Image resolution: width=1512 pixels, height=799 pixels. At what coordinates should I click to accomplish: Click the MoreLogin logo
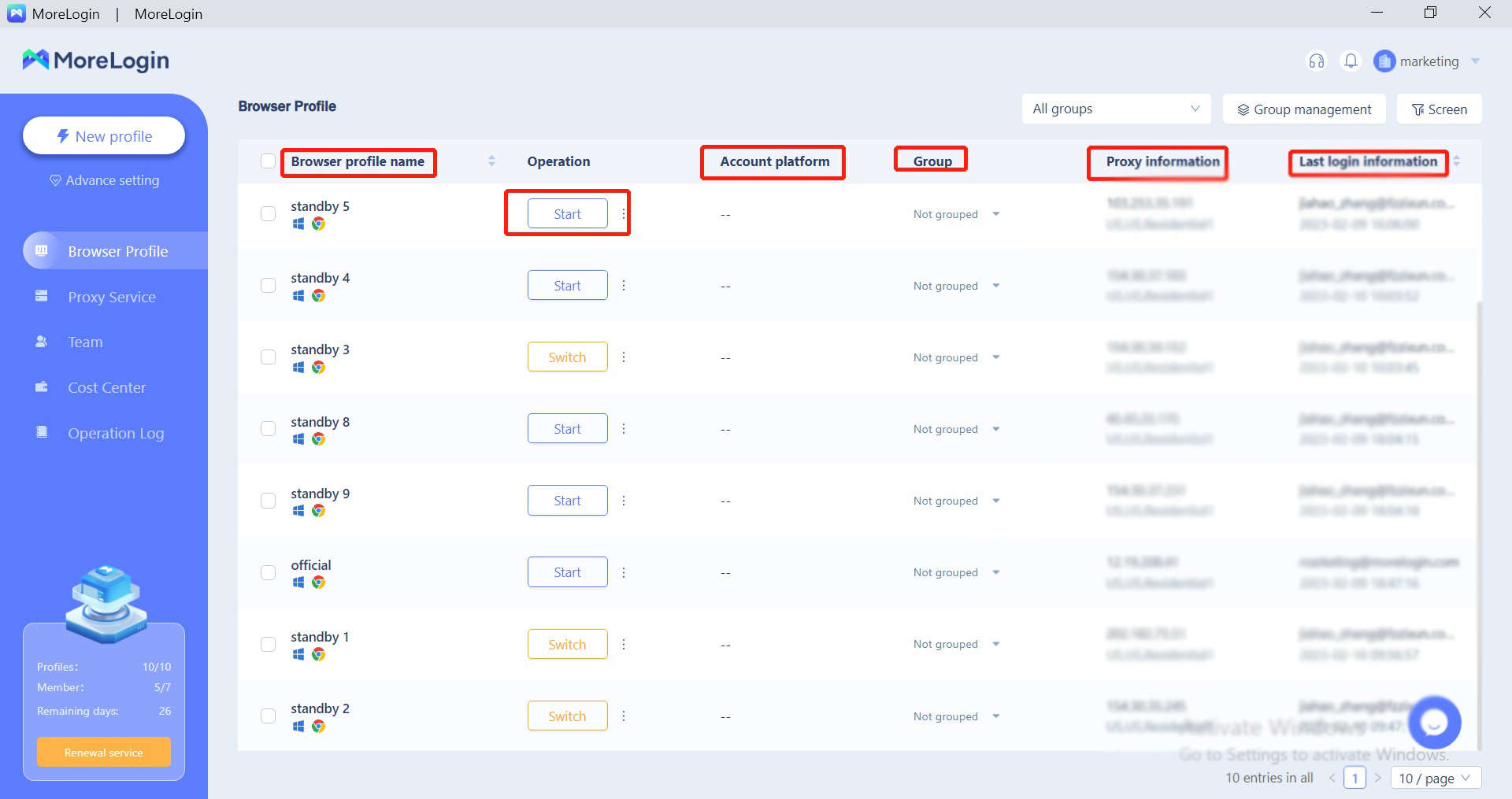95,60
